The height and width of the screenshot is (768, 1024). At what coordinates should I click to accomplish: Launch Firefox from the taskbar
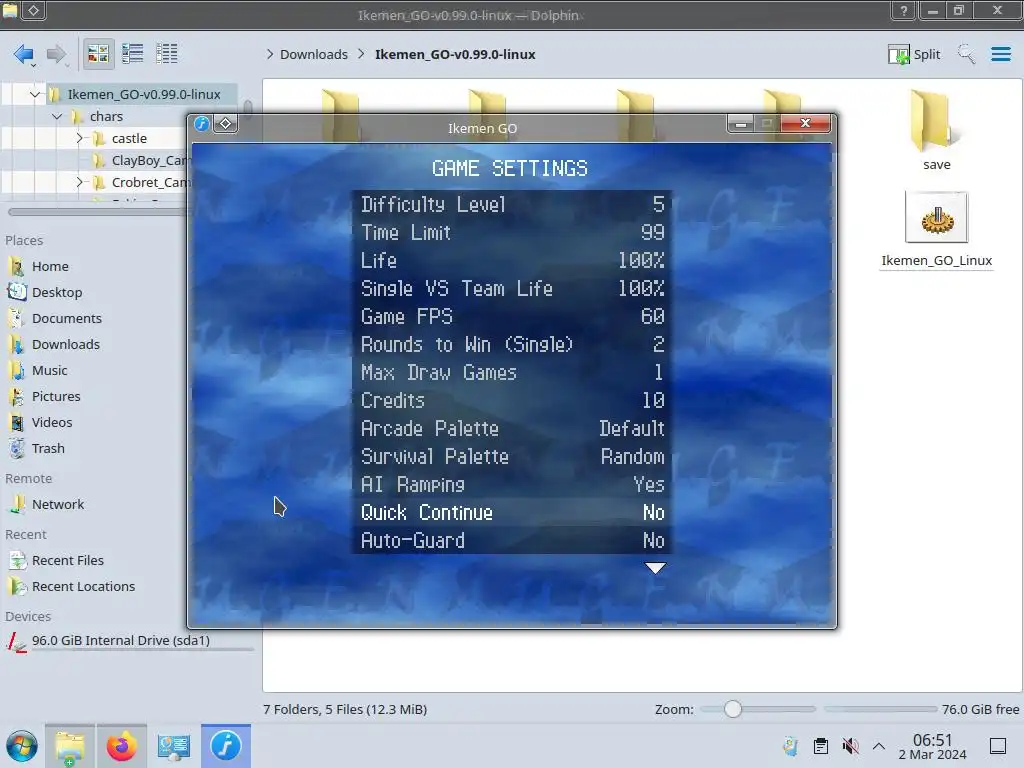121,746
